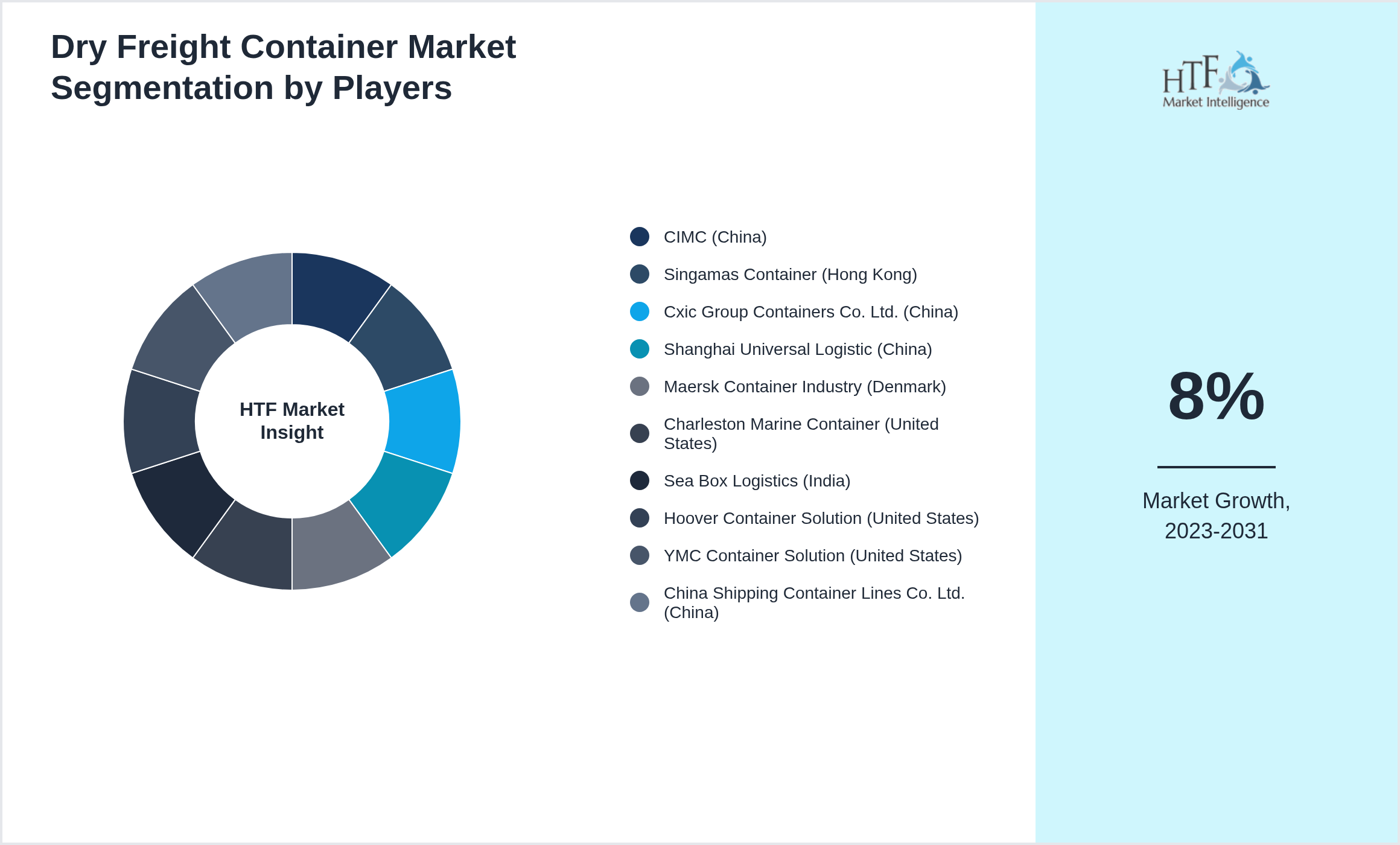
Task: Click the HTF Market Insight center text
Action: (x=292, y=421)
